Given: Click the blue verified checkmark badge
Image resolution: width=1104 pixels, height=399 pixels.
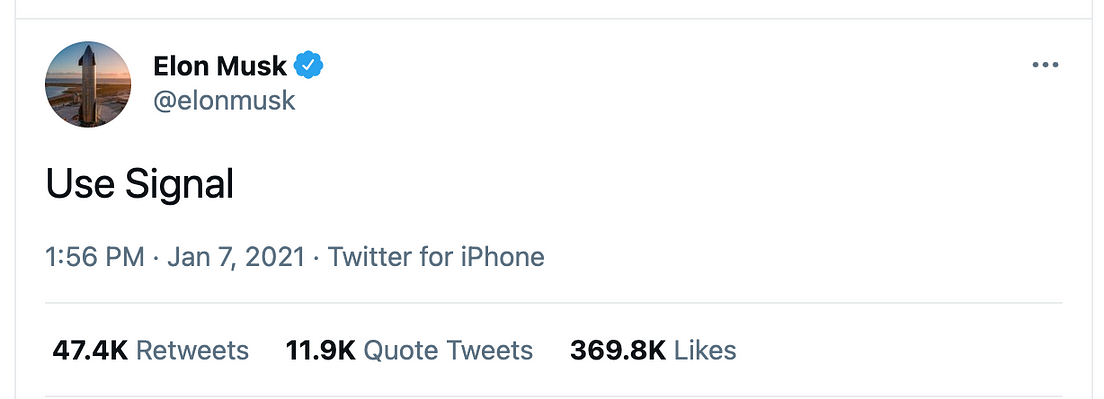Looking at the screenshot, I should 308,65.
